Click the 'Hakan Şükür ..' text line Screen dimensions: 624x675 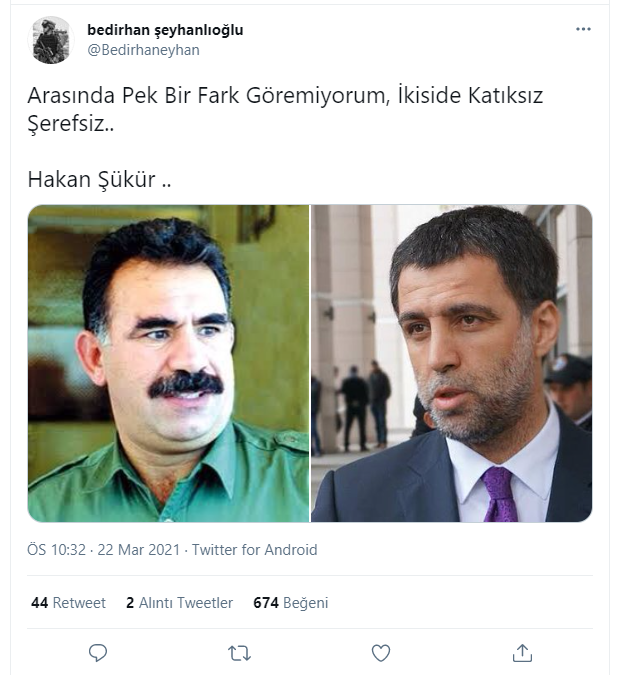[99, 180]
